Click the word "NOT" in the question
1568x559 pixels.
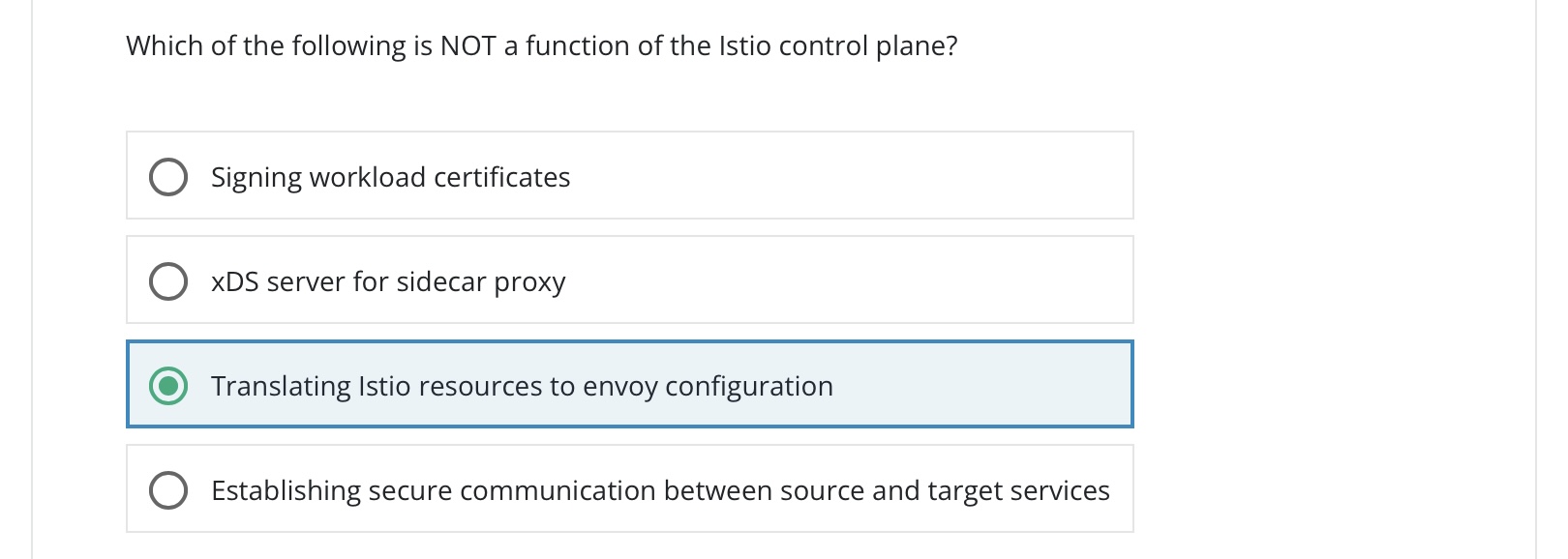tap(467, 45)
